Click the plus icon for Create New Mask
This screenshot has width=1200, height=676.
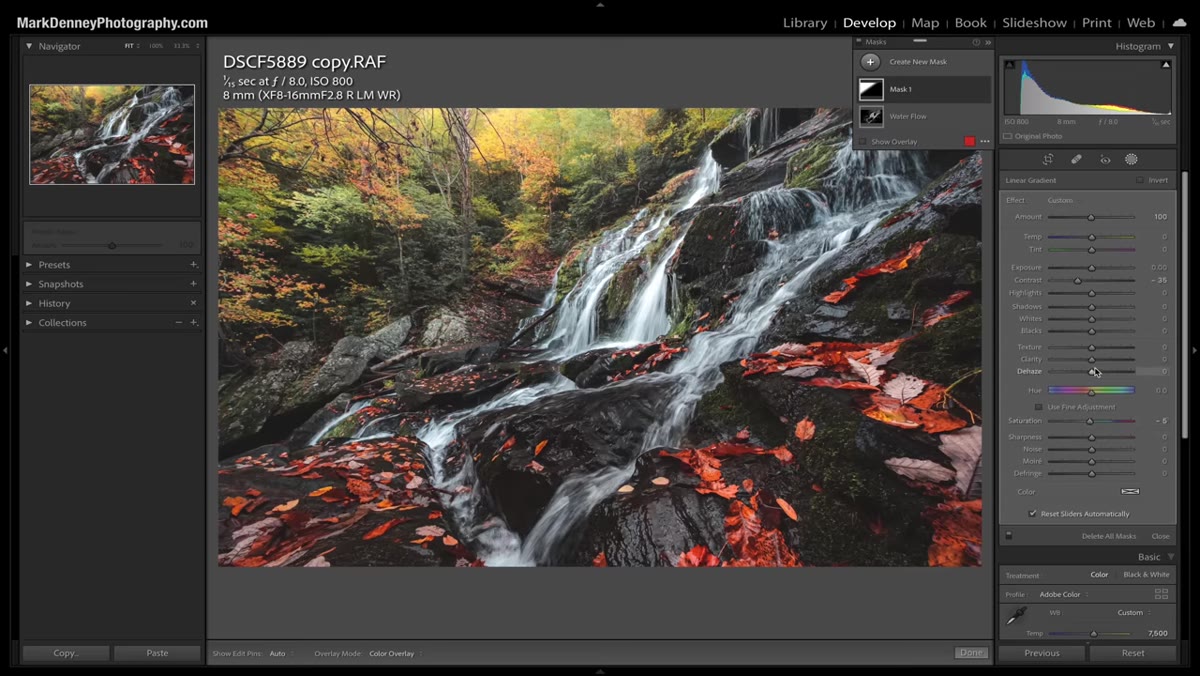point(871,62)
